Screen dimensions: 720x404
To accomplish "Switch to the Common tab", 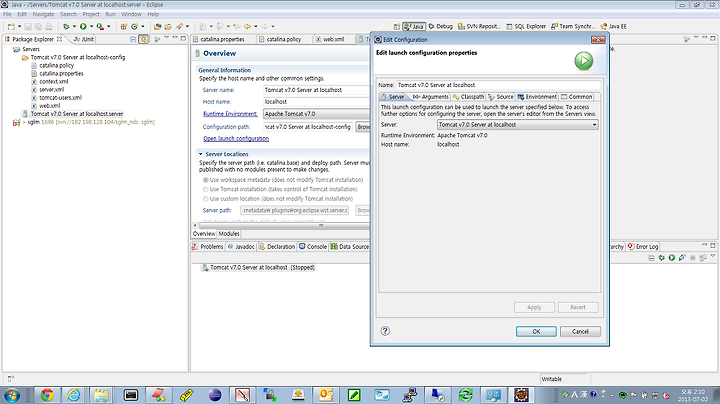I will pos(576,97).
